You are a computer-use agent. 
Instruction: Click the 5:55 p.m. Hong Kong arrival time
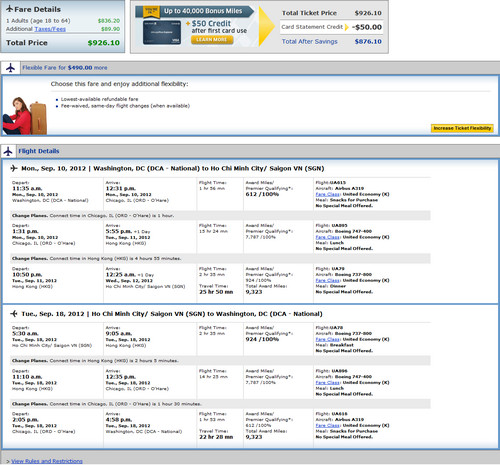[x=119, y=231]
